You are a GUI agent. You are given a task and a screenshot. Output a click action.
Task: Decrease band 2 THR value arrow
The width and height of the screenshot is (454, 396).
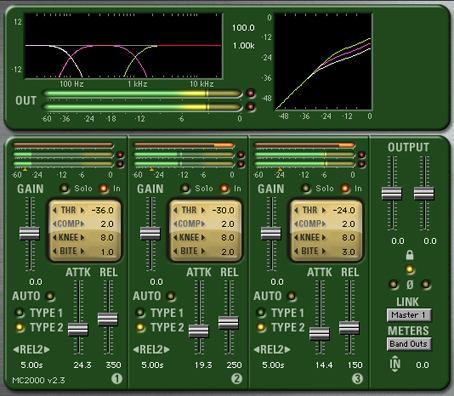point(175,210)
